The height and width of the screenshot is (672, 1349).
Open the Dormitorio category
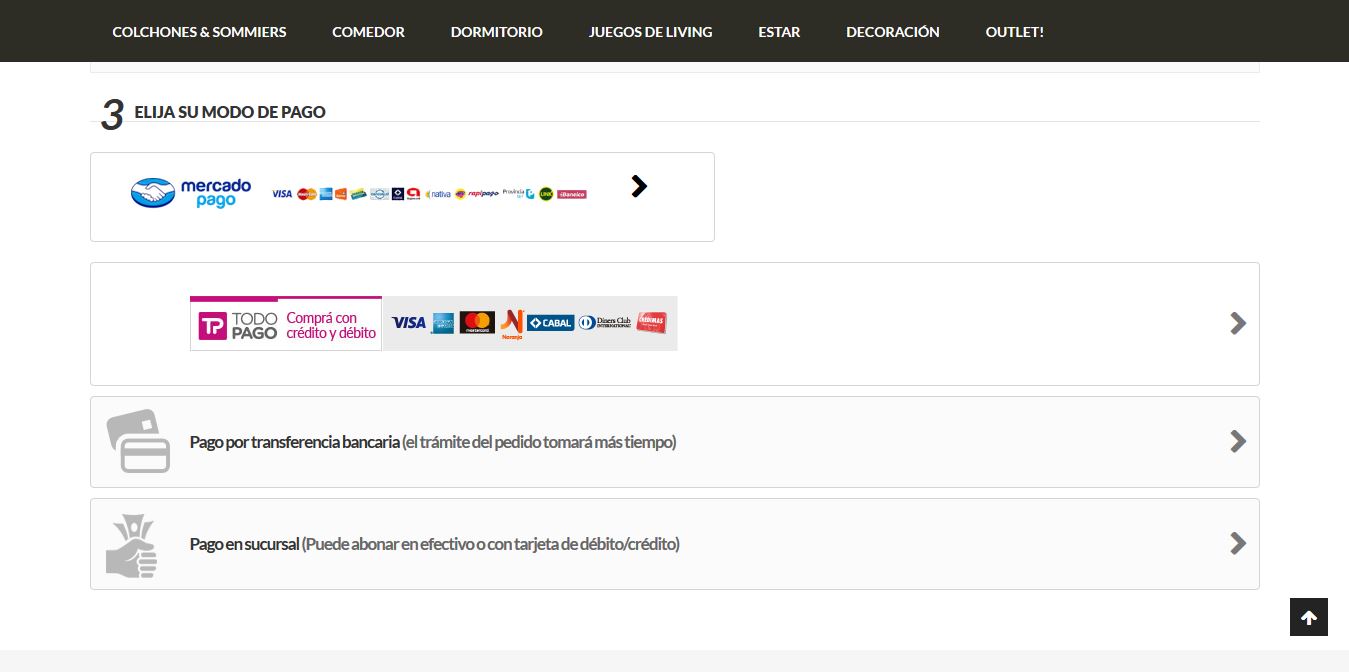tap(496, 32)
